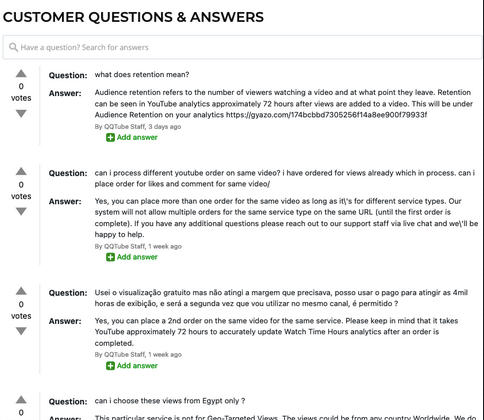
Task: Upvote the Egypt views question
Action: 21,399
